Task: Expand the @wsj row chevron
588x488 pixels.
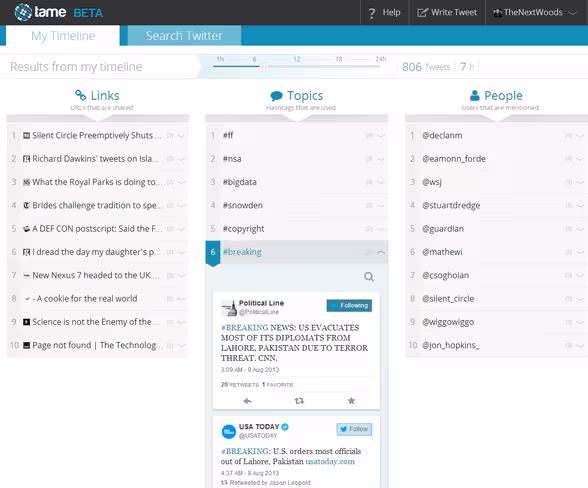Action: point(580,182)
